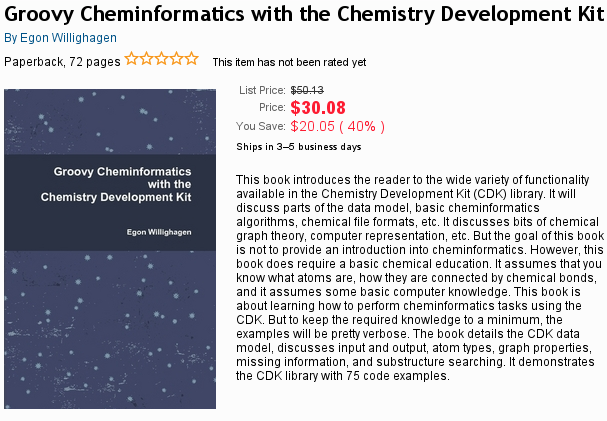Click the third rating star
Screen dimensions: 607x421
tap(161, 58)
